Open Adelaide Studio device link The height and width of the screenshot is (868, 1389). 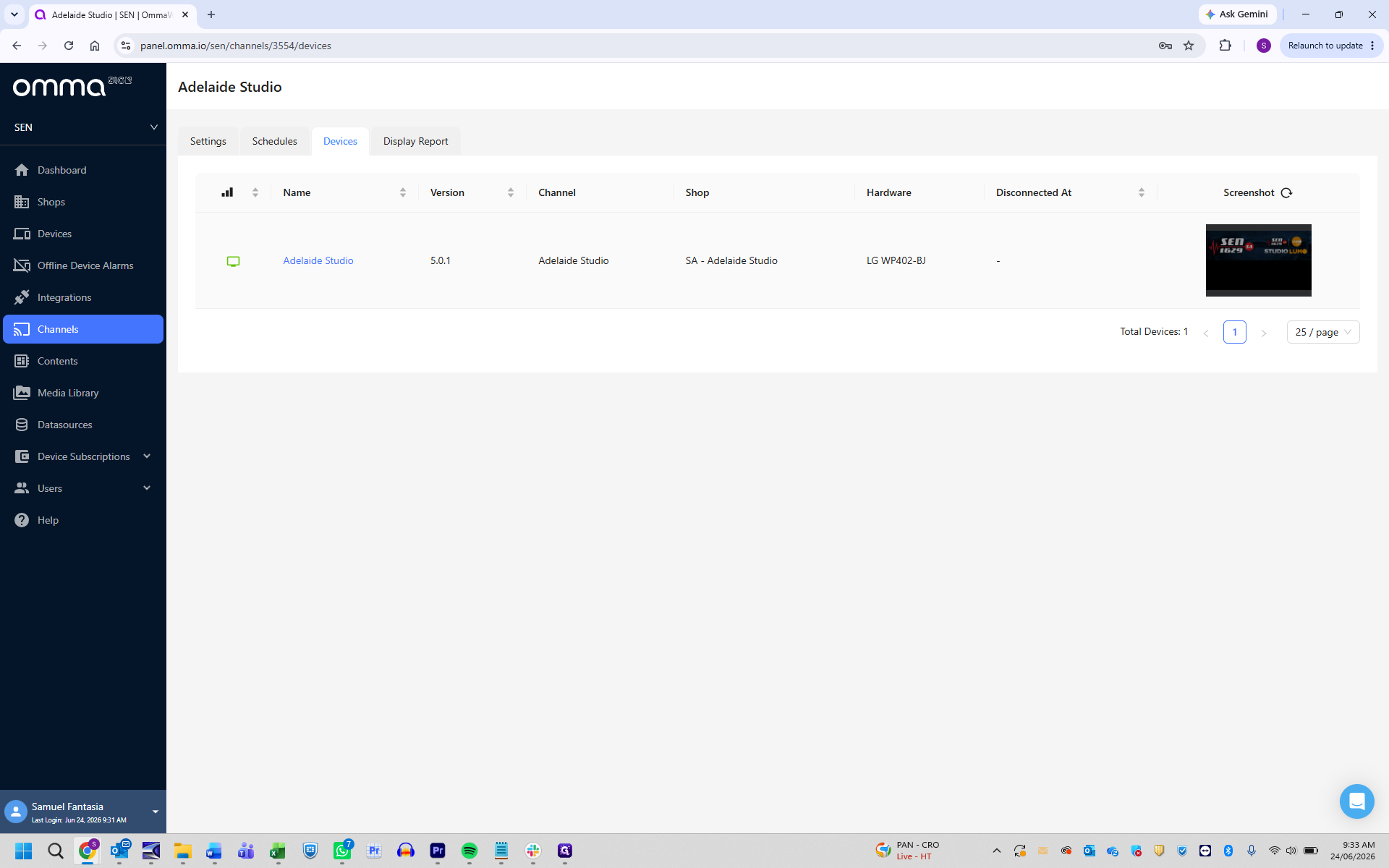click(x=318, y=260)
